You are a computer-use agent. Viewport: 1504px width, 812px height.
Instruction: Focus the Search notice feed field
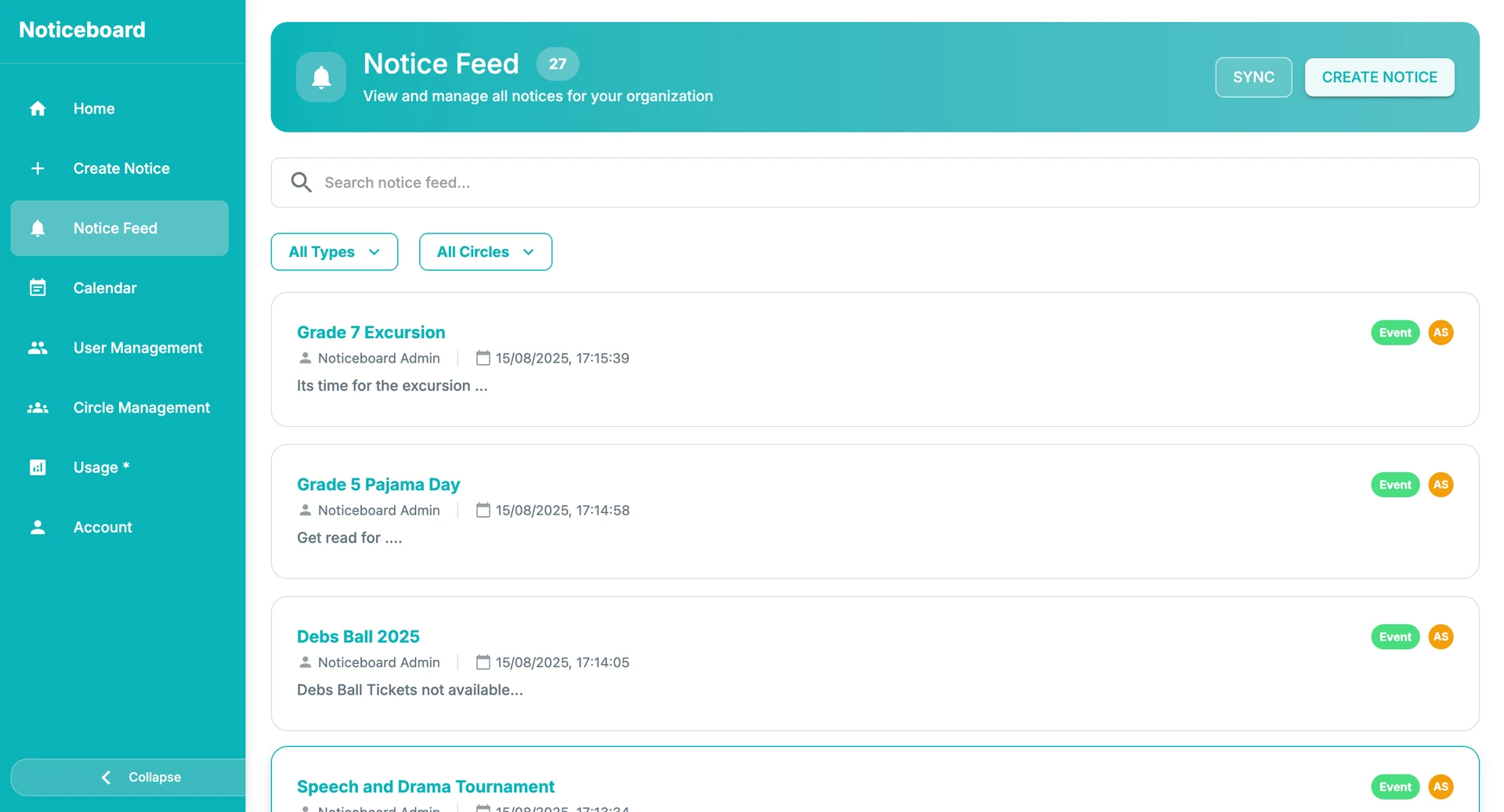tap(875, 182)
